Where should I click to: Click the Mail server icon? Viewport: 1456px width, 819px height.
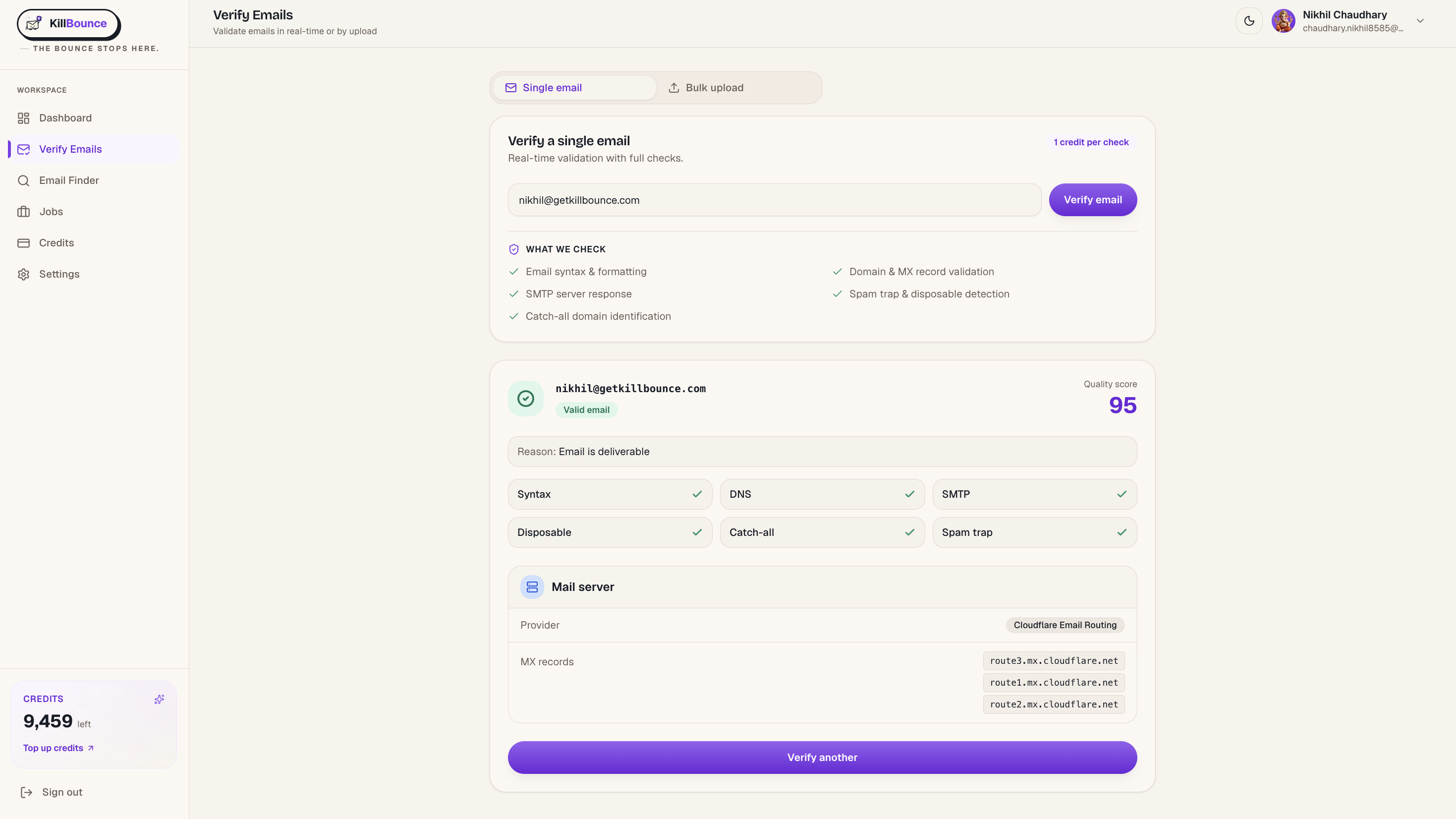532,587
